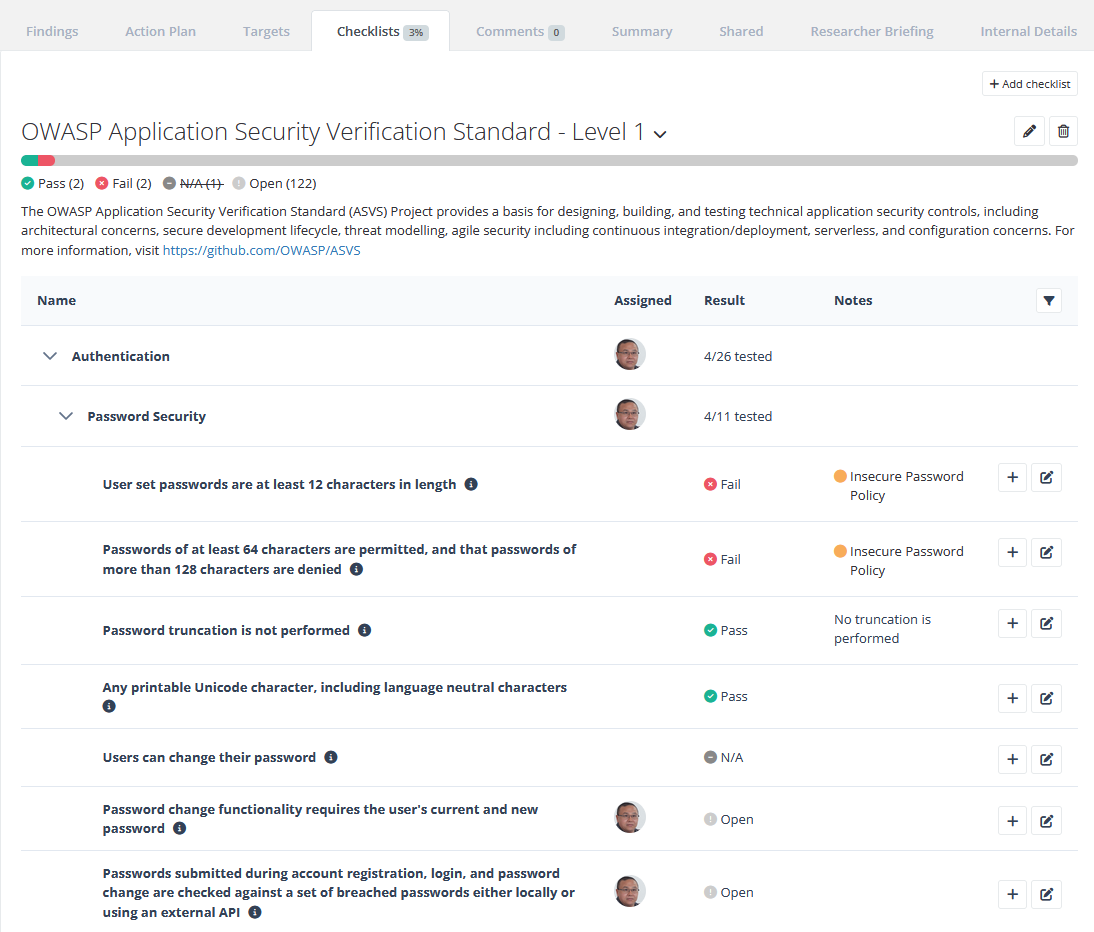Edit the Users can change password item
This screenshot has width=1094, height=932.
[x=1047, y=760]
